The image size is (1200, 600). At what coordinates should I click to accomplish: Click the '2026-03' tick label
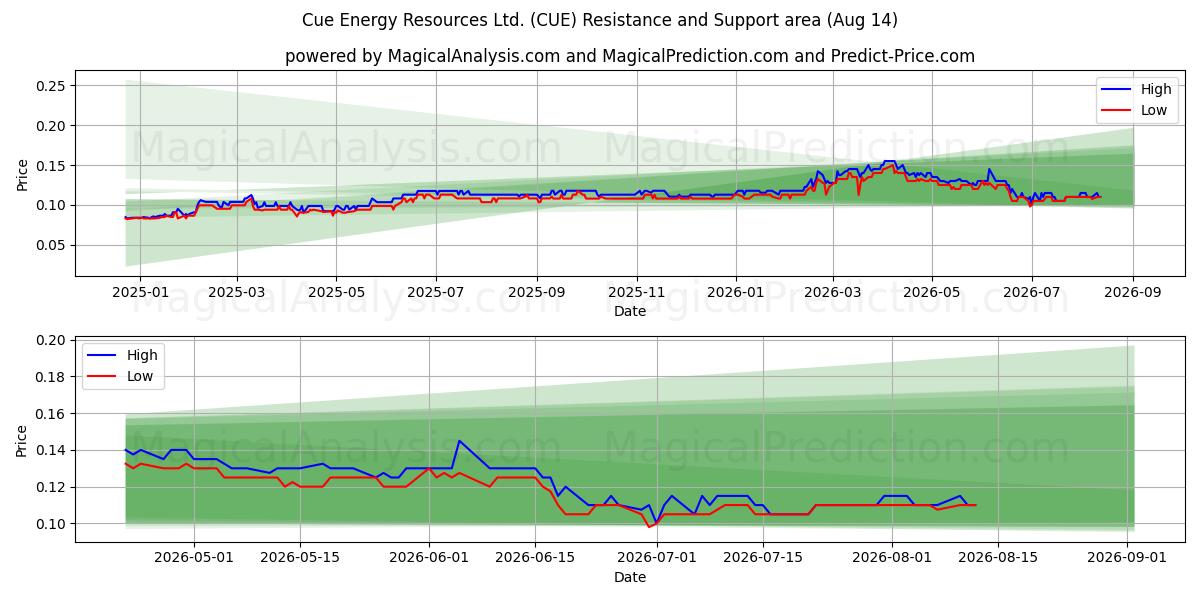(833, 291)
